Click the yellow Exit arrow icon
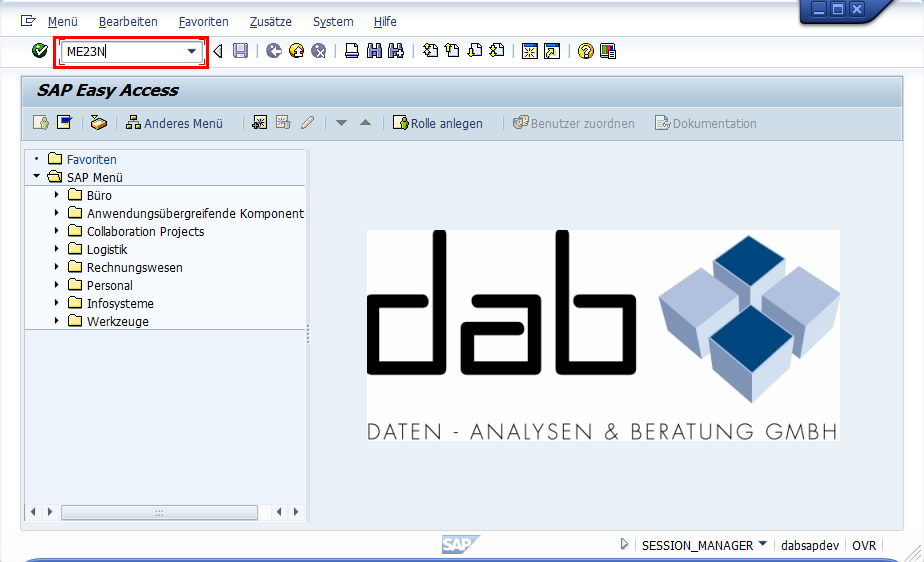Viewport: 924px width, 562px height. (296, 51)
